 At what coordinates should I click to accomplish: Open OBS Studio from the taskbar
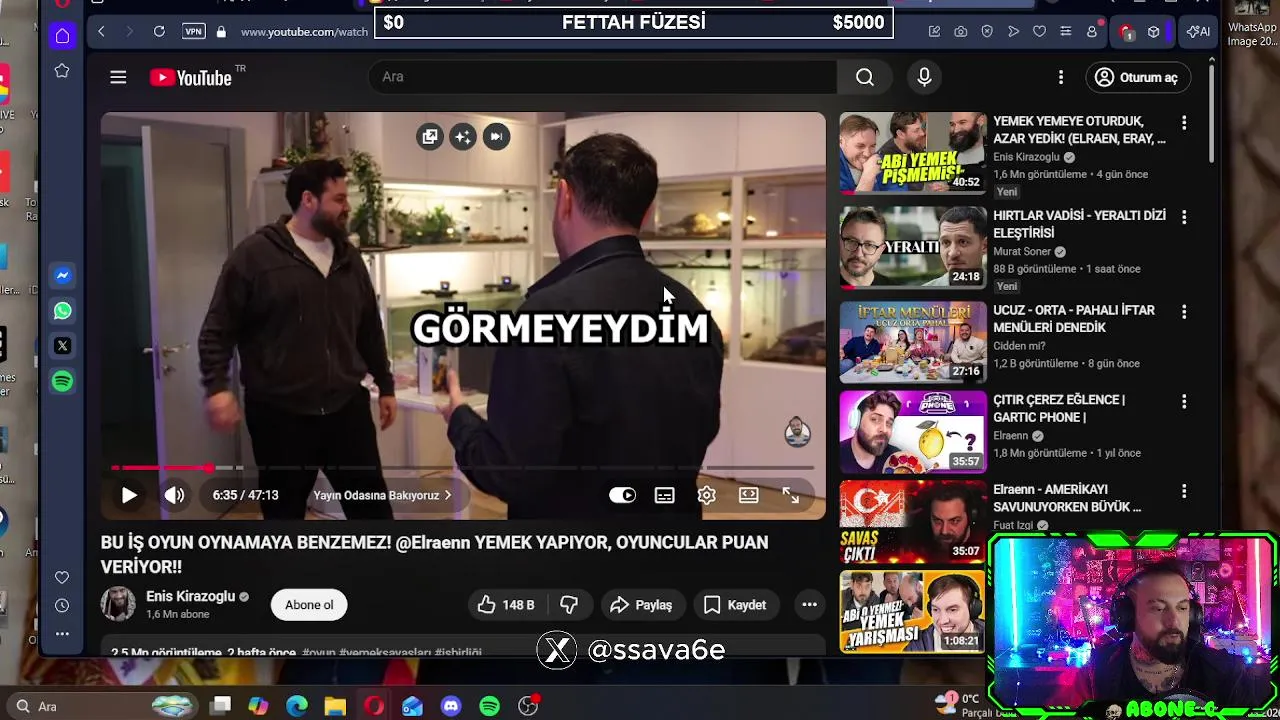528,706
